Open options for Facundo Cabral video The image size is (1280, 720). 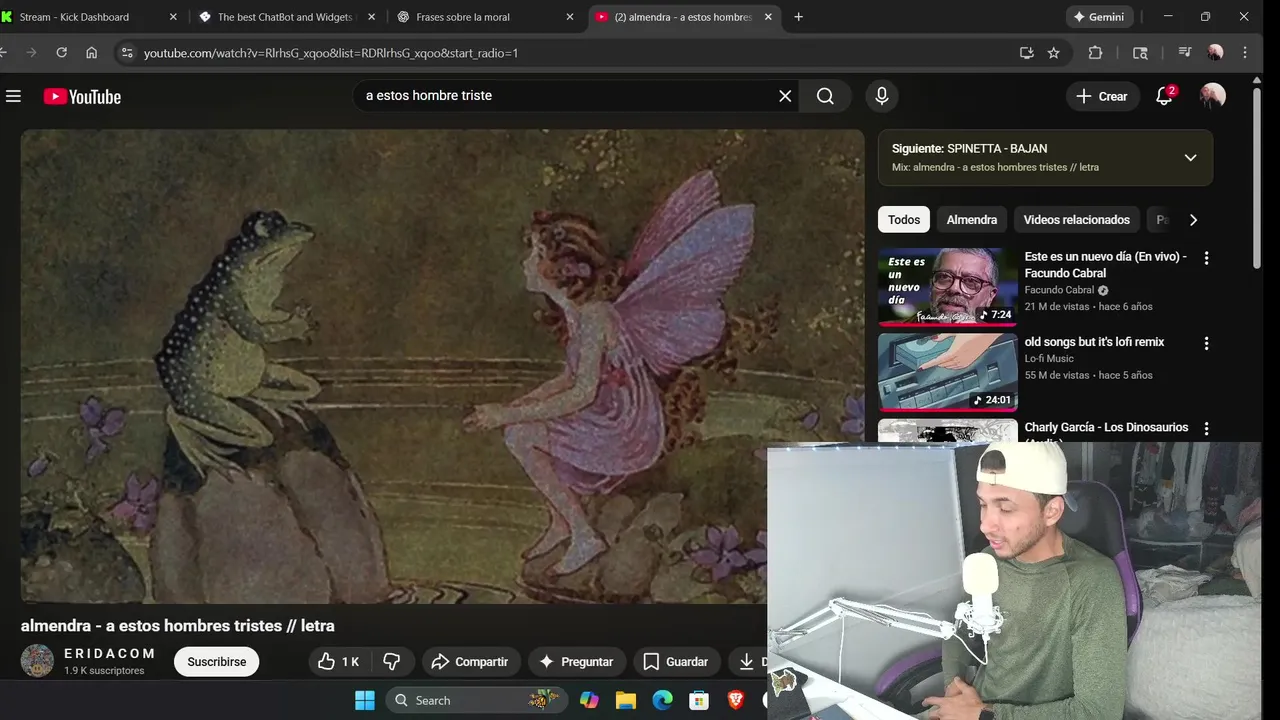[1206, 258]
